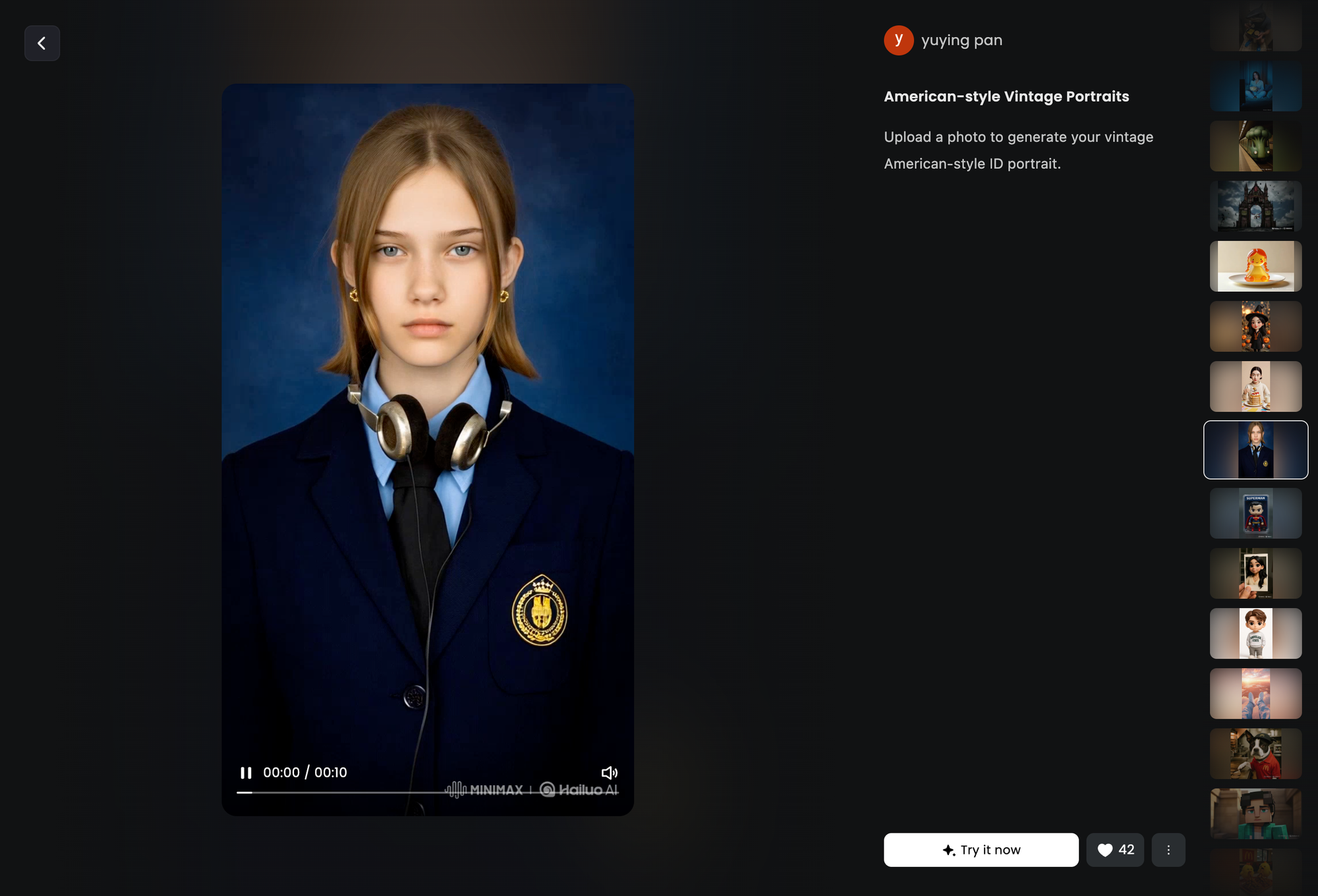Click the yuying pan username
The width and height of the screenshot is (1318, 896).
pos(961,41)
